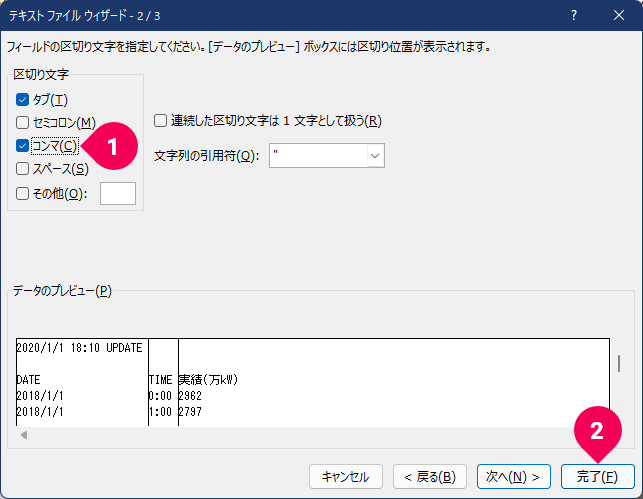
Task: Click the help question mark icon
Action: tap(574, 16)
